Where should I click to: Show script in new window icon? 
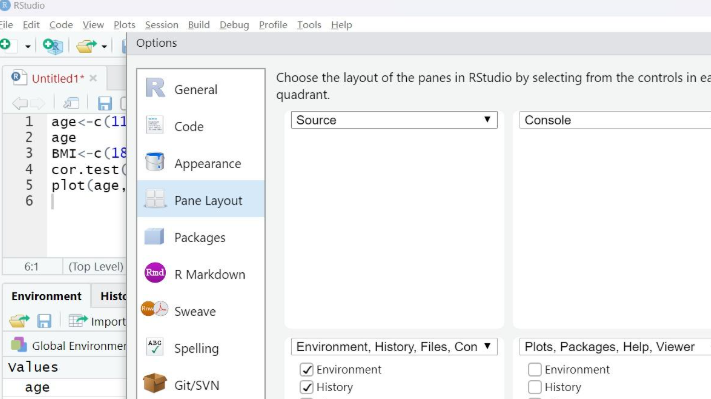(71, 103)
